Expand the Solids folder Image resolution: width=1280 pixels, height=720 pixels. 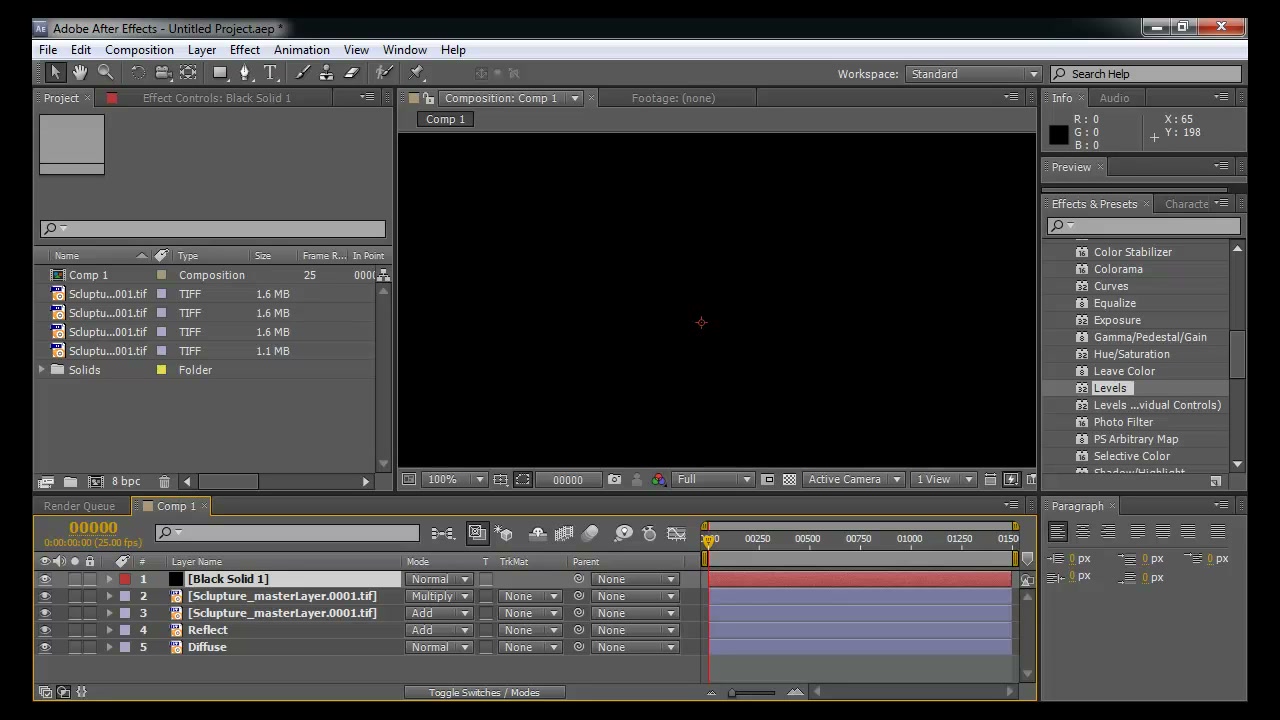click(42, 370)
